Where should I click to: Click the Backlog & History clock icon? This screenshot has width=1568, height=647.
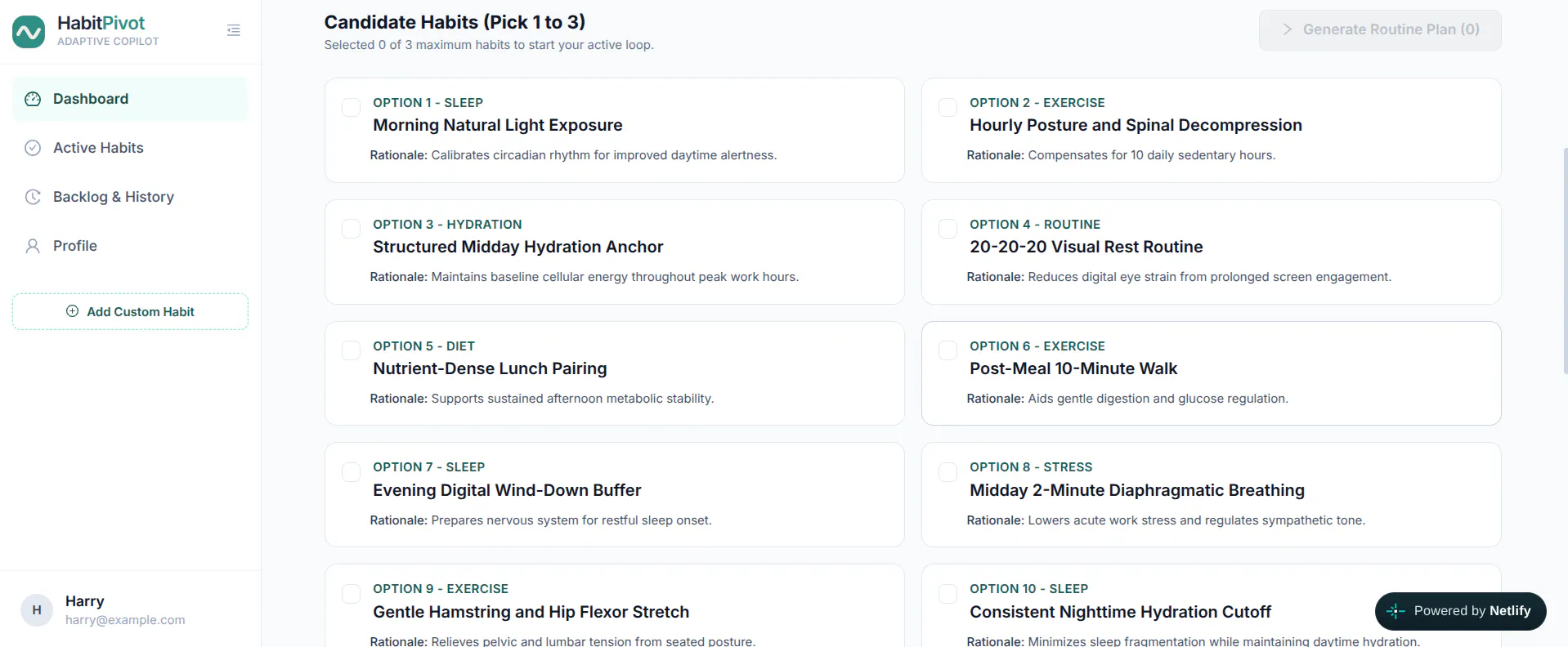tap(33, 197)
